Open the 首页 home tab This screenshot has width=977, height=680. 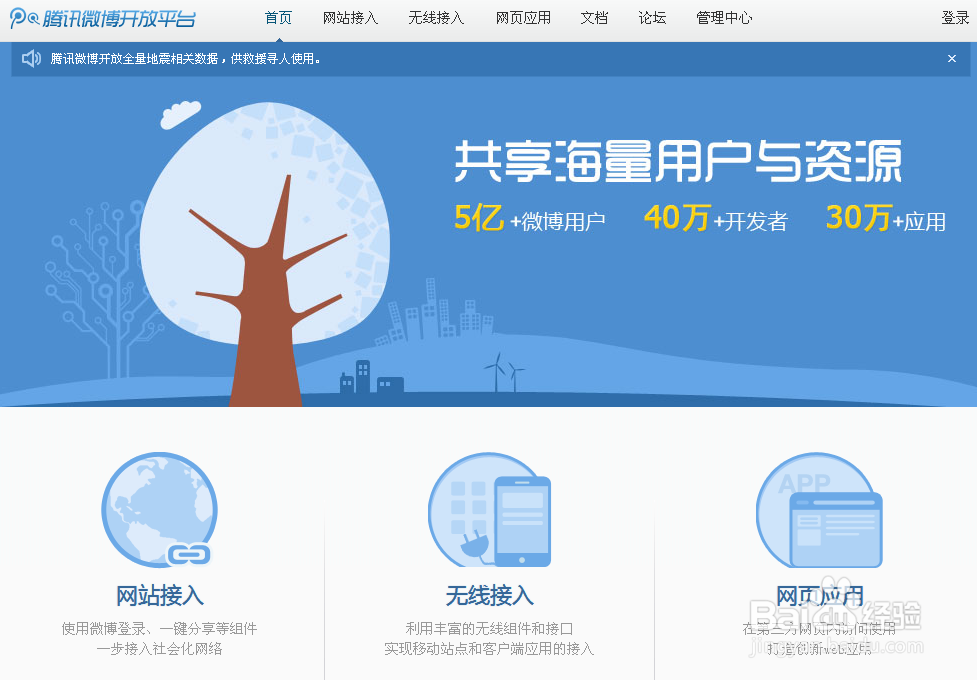coord(278,18)
